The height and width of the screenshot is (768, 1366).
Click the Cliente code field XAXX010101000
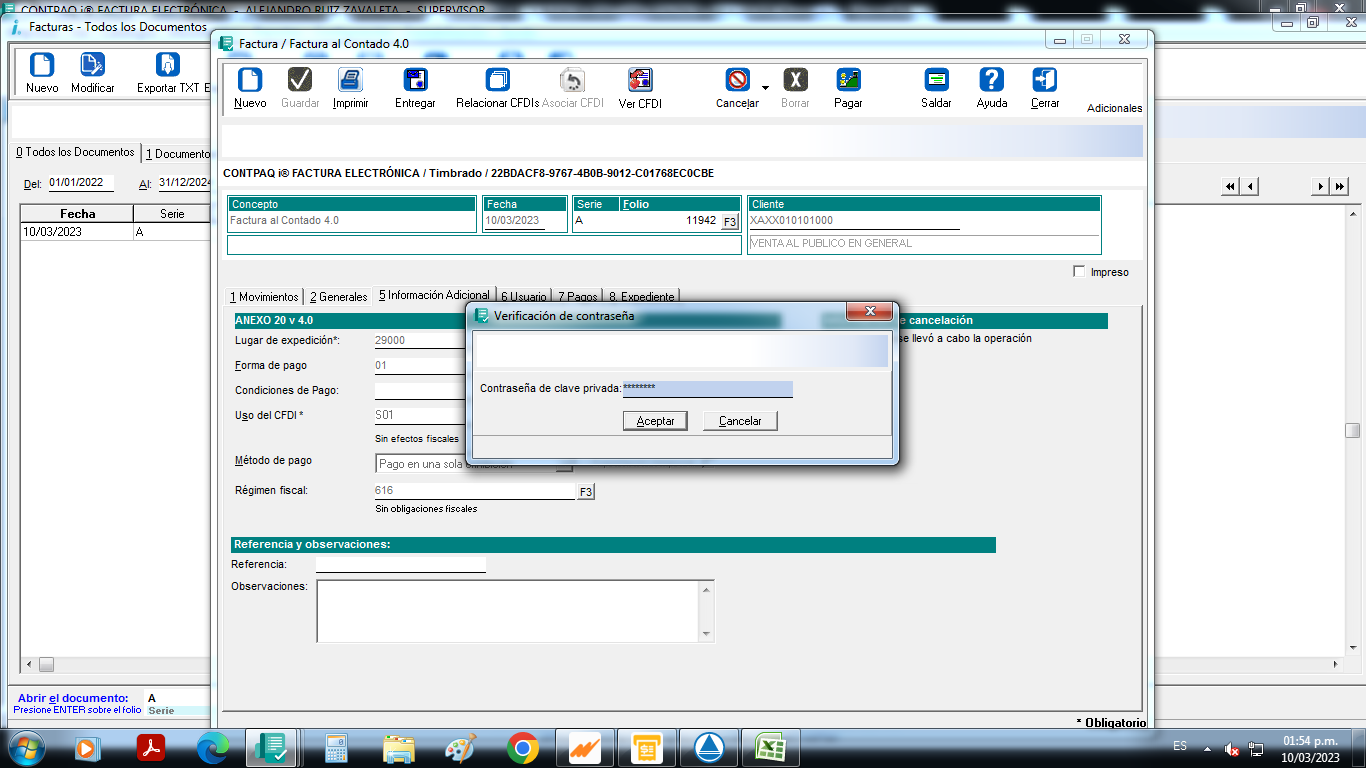pyautogui.click(x=854, y=221)
